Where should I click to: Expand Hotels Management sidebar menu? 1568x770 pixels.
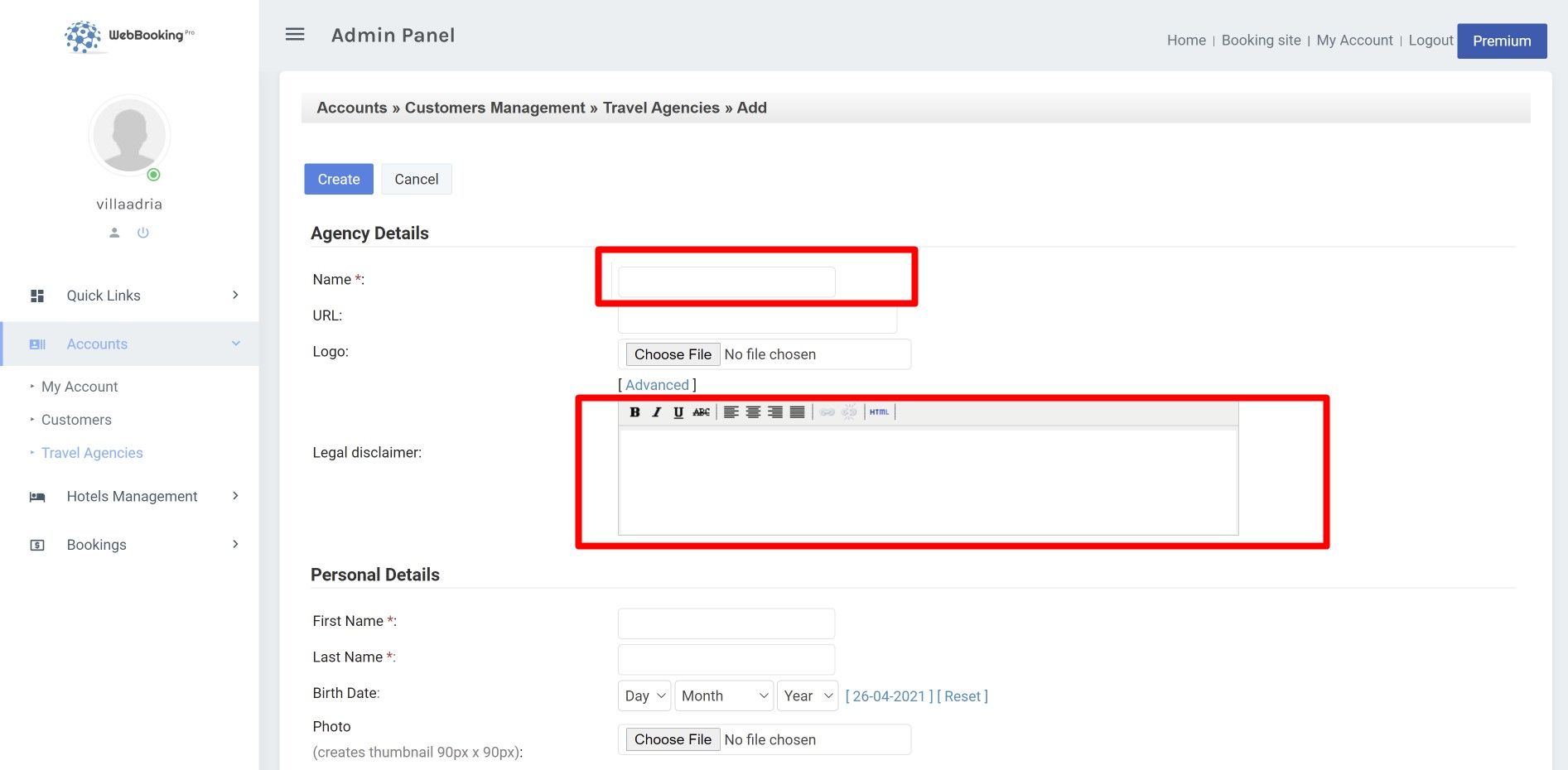(x=132, y=496)
